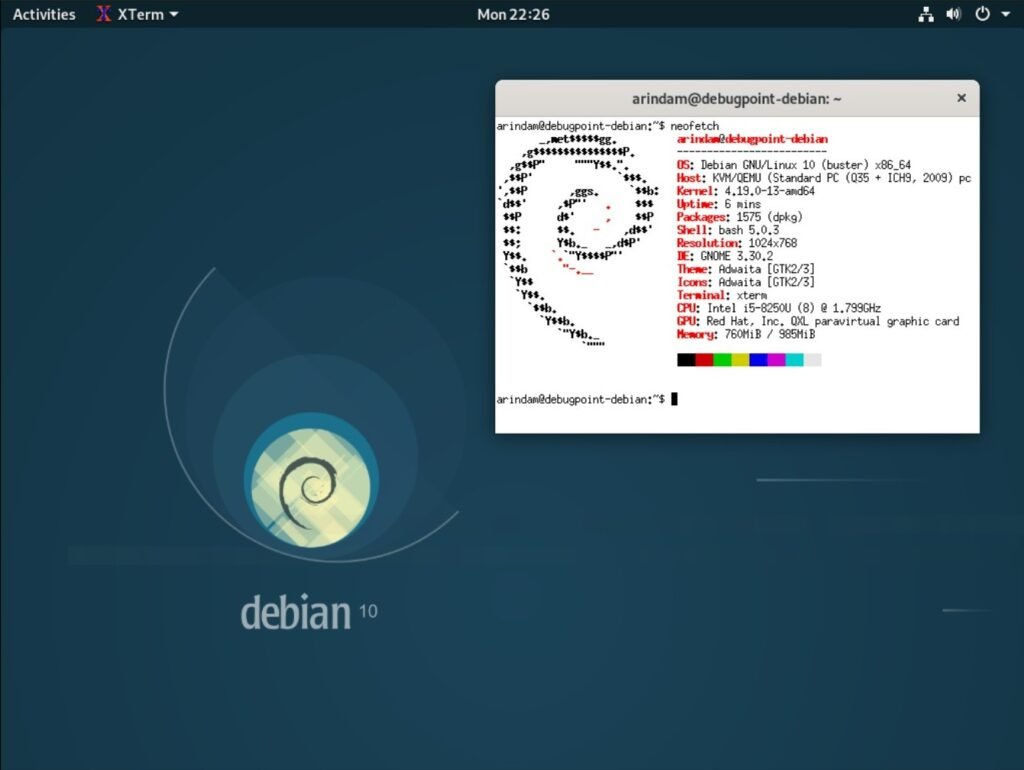
Task: Click the 'neofetch' command text
Action: [694, 126]
